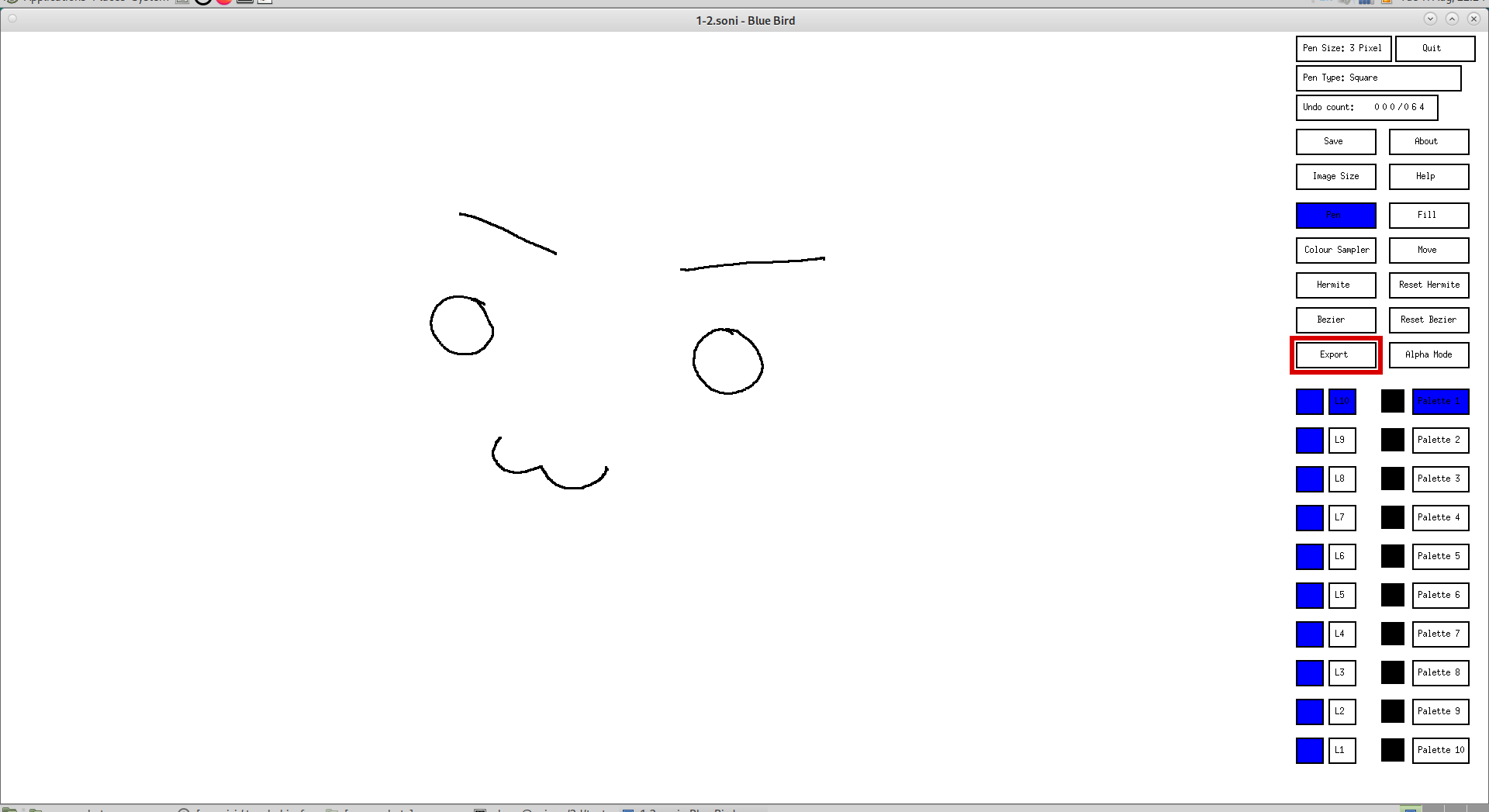Screen dimensions: 1489x812
Task: Click black colour swatch beside Palette 2
Action: point(1393,440)
